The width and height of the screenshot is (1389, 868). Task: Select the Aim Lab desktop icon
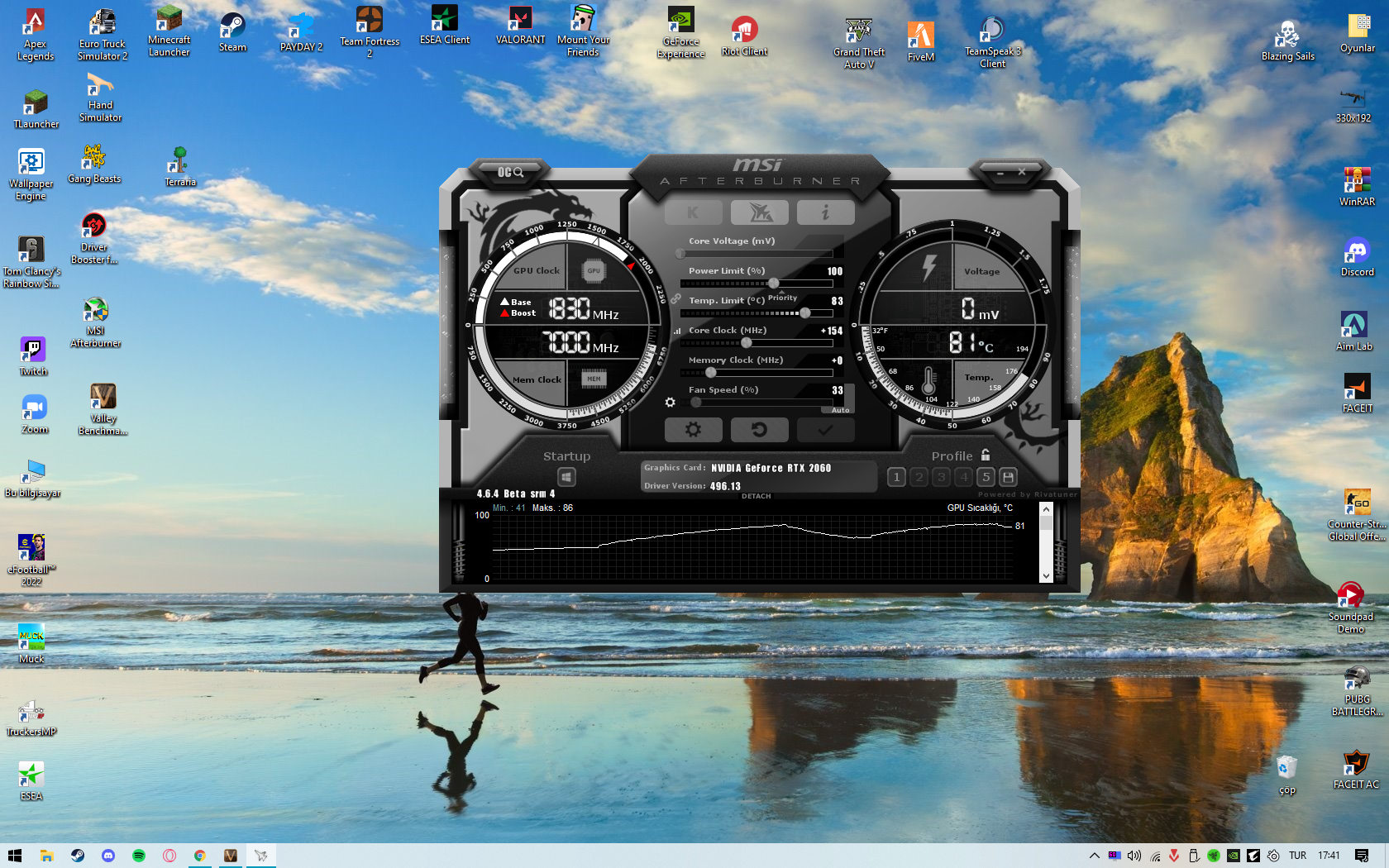coord(1354,331)
